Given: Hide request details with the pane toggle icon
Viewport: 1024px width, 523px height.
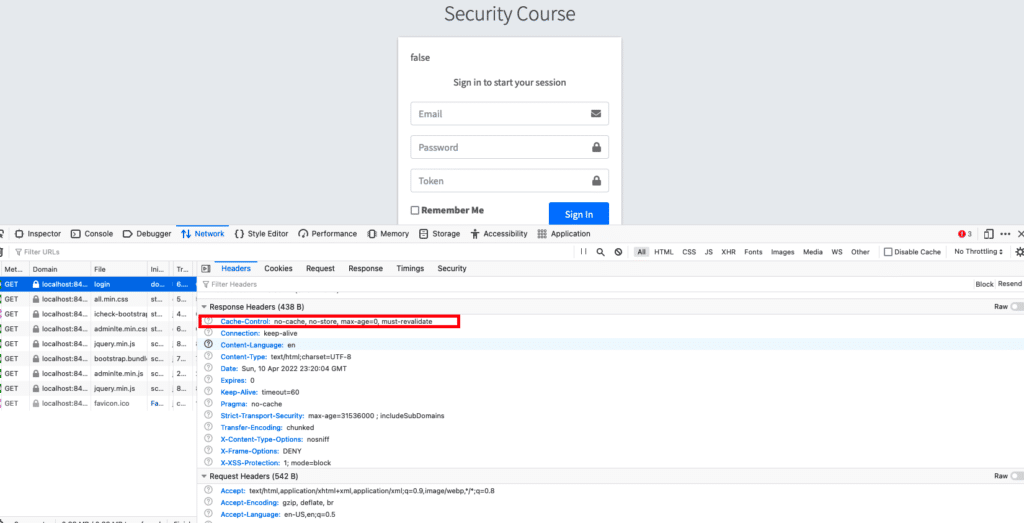Looking at the screenshot, I should 205,269.
